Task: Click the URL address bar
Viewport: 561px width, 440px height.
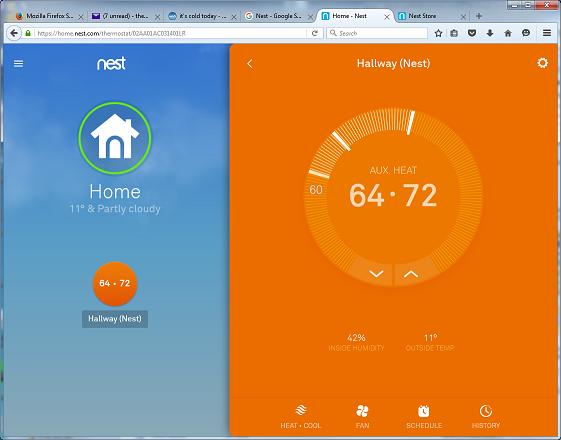Action: coord(171,33)
